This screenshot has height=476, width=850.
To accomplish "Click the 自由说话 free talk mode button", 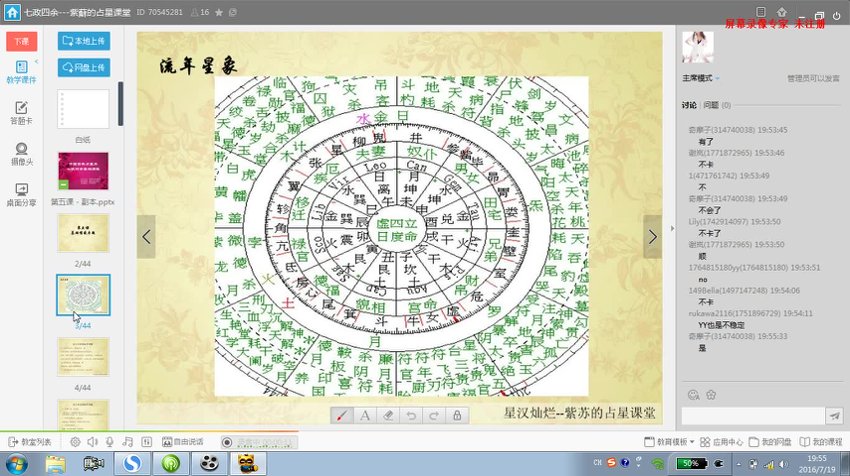I will (183, 442).
